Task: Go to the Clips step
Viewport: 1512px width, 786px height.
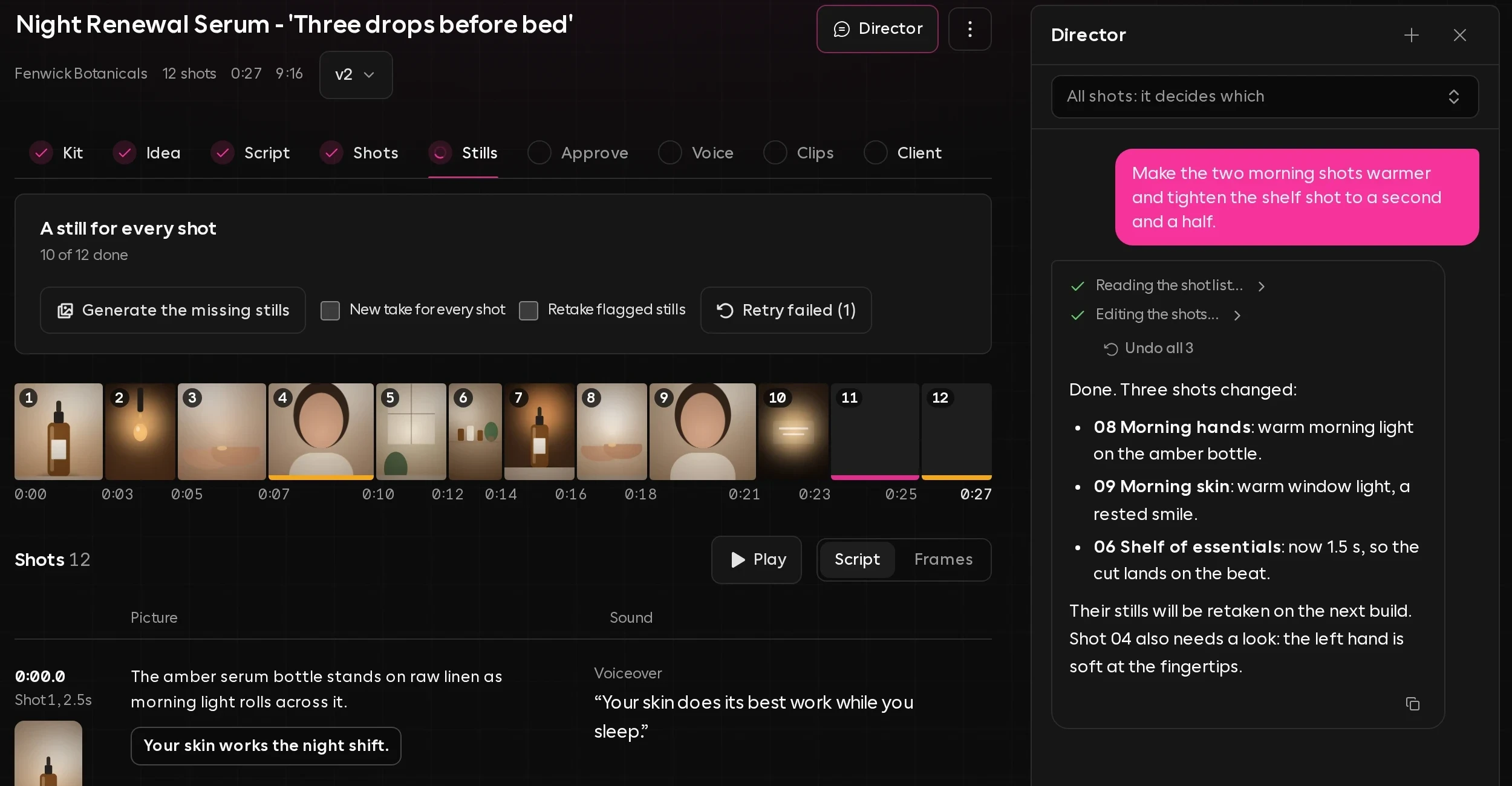Action: 799,153
